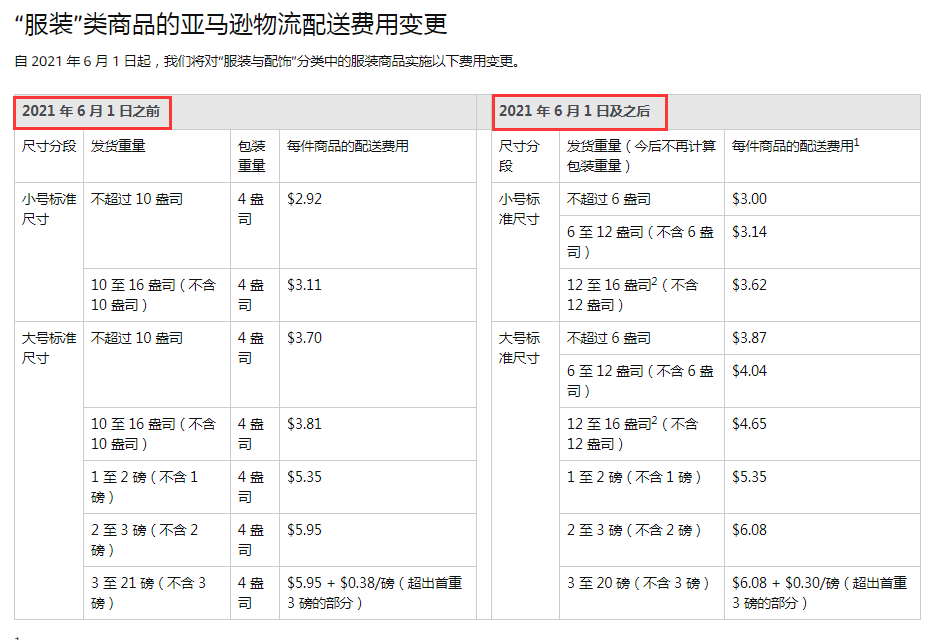
Task: Click the header 2021 年 6 月 1 日之前
Action: [91, 111]
